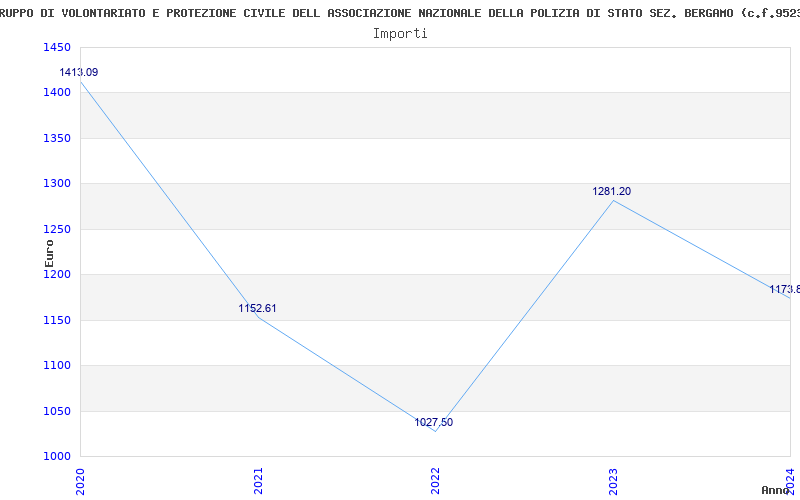Viewport: 800px width, 500px height.
Task: Select the 2023 x-axis year label
Action: (x=613, y=479)
